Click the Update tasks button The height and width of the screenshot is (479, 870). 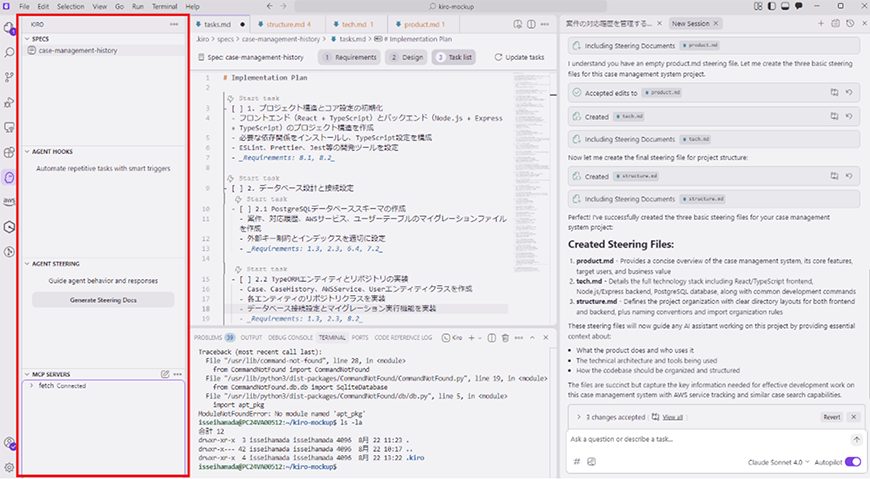(519, 57)
